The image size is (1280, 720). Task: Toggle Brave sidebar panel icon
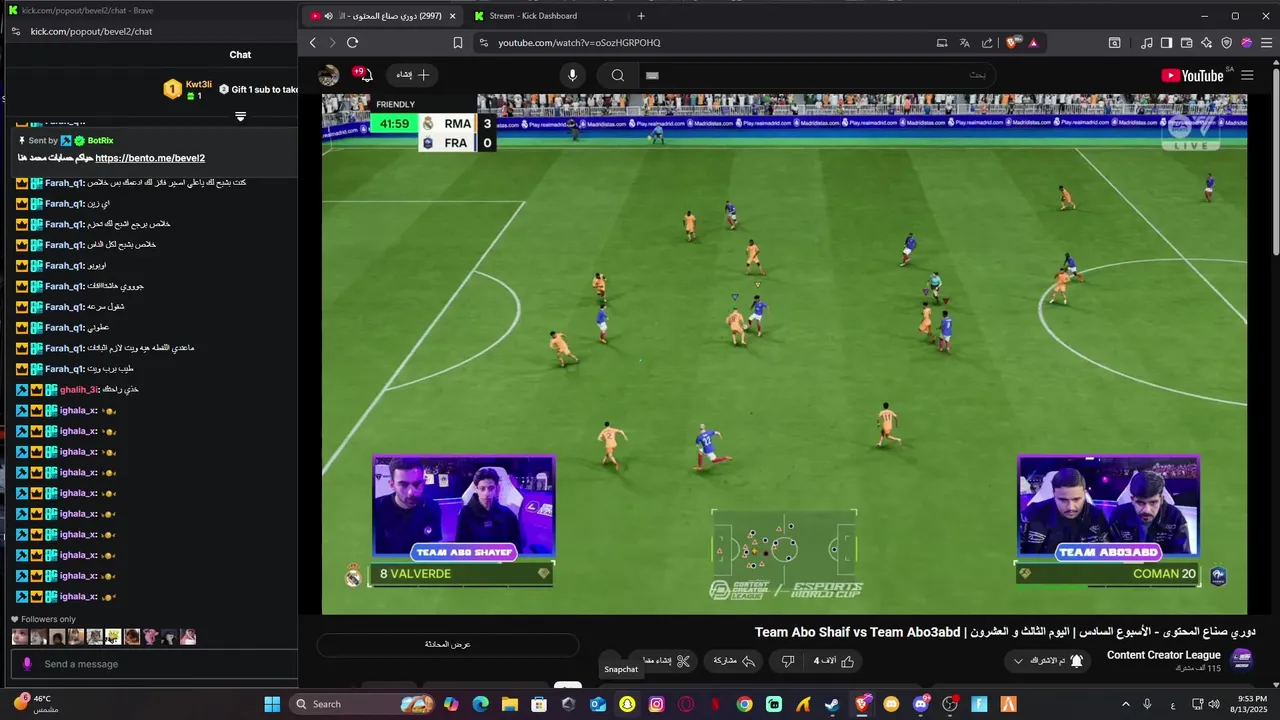[x=1167, y=43]
